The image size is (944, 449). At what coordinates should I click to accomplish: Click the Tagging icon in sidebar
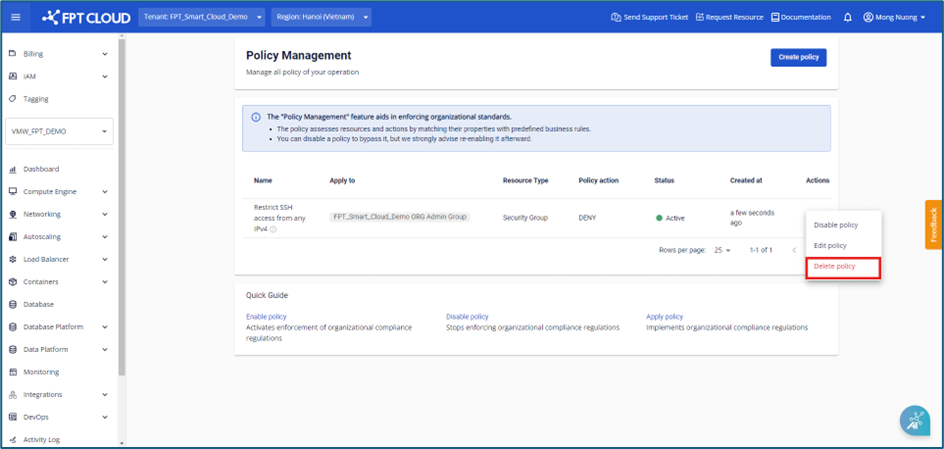[13, 99]
